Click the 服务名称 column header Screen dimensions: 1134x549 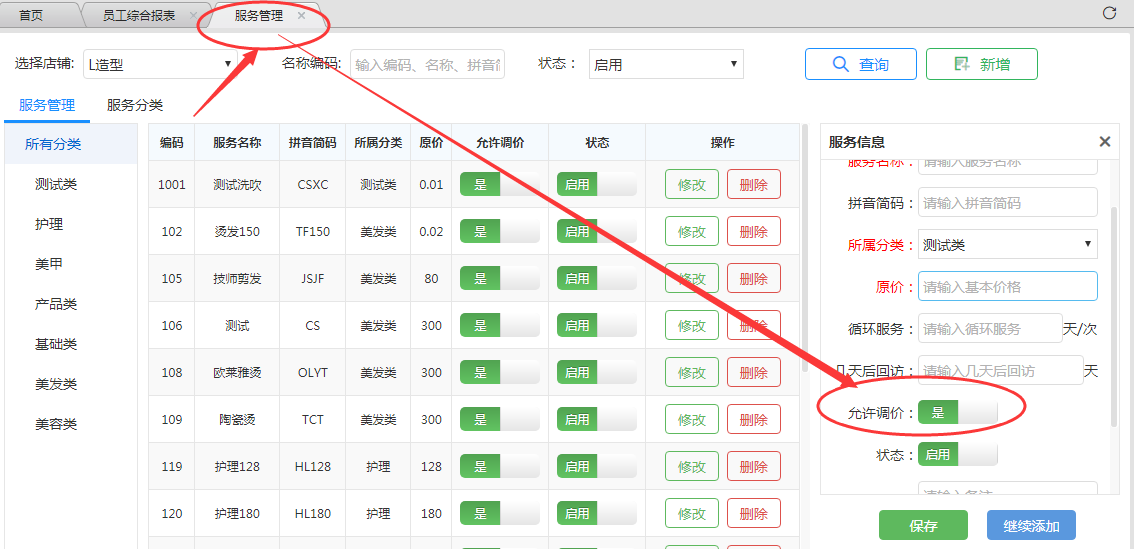coord(236,142)
